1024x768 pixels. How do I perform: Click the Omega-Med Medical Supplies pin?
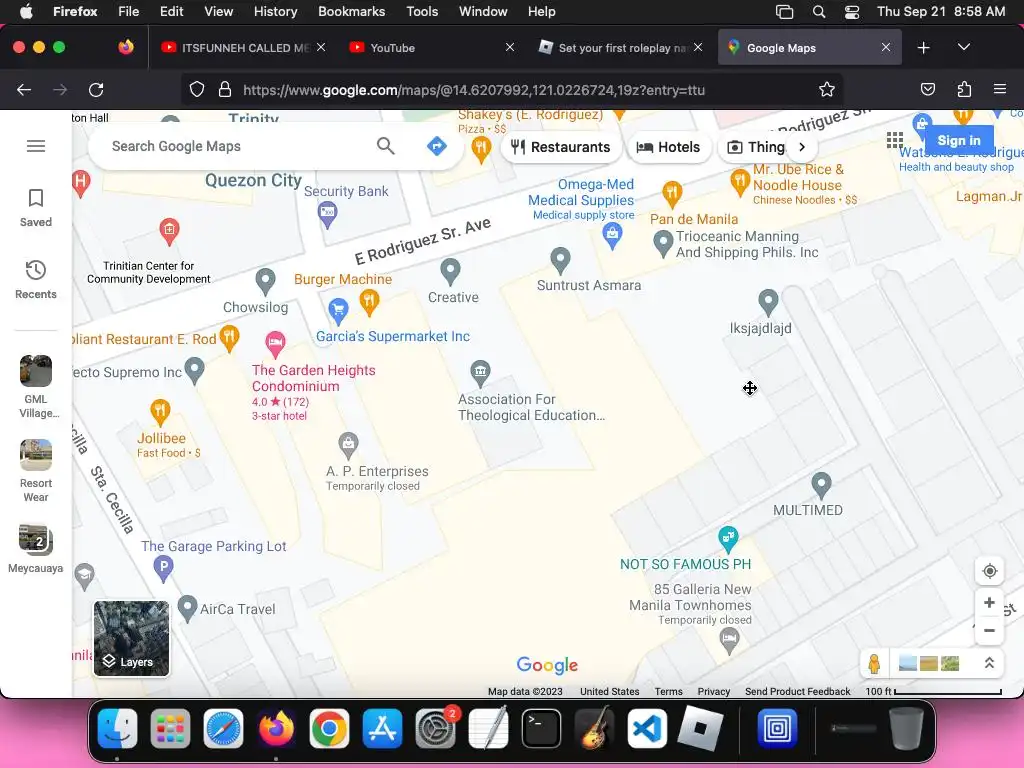pyautogui.click(x=612, y=236)
